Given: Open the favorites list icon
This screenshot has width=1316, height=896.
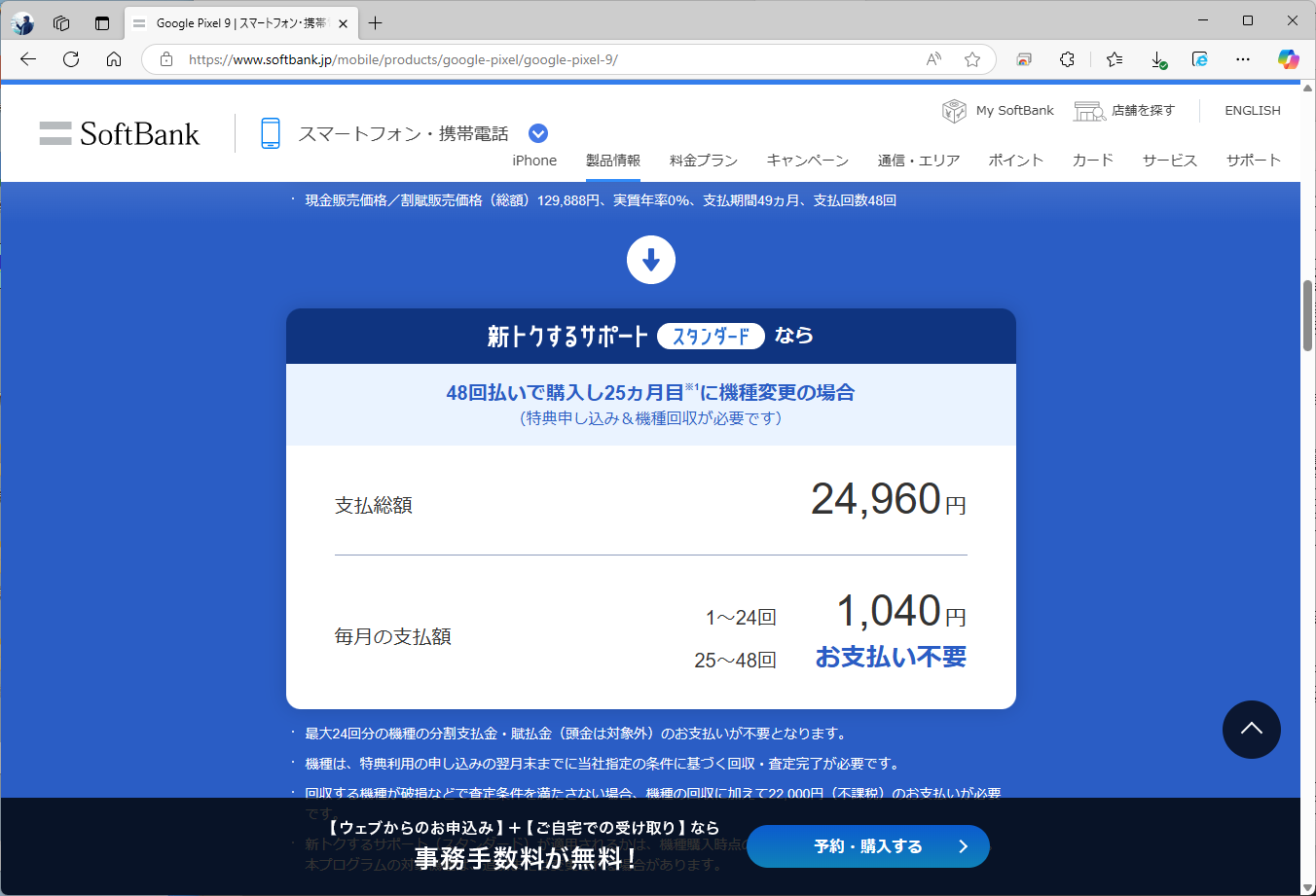Looking at the screenshot, I should 1115,59.
